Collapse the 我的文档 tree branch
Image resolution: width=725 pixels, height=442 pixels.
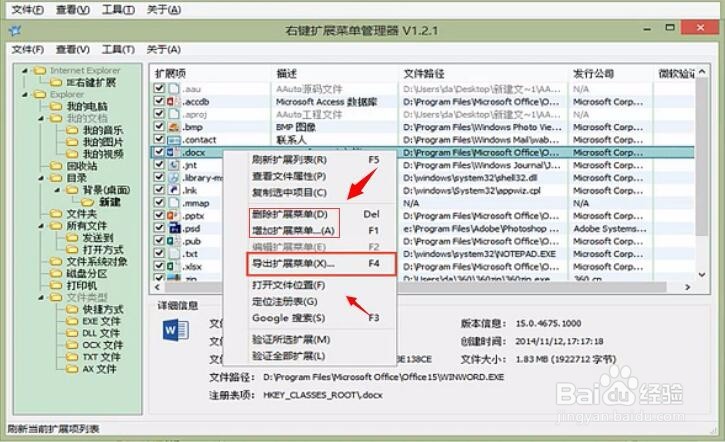pos(41,118)
